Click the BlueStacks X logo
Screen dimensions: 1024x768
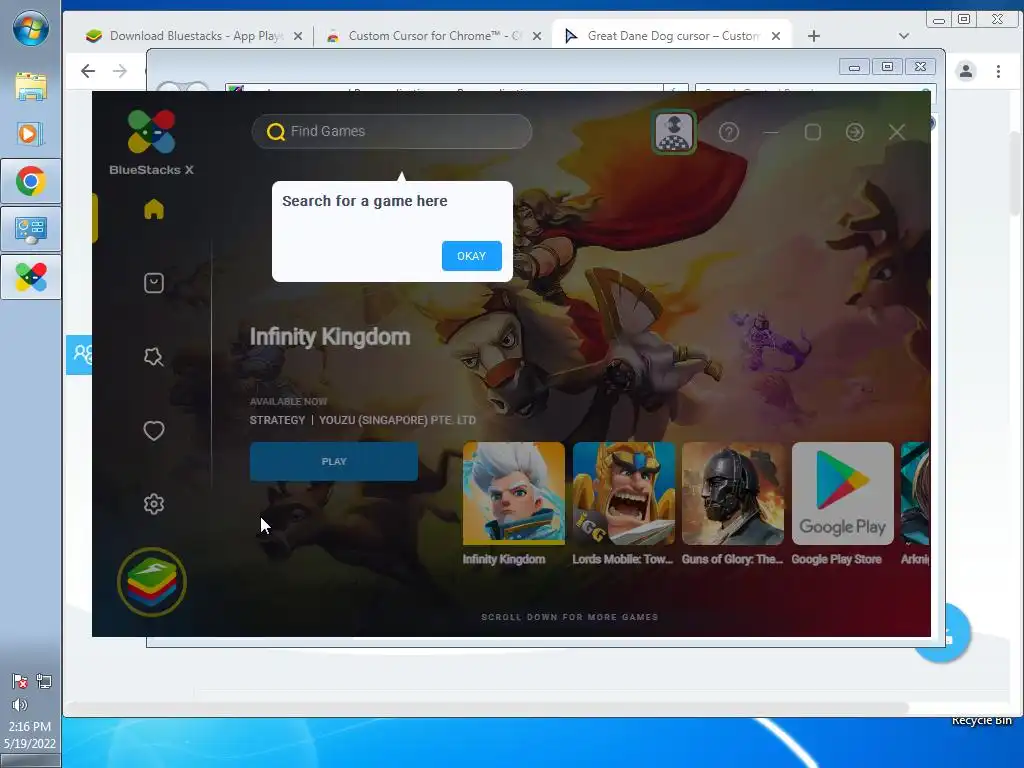tap(151, 142)
